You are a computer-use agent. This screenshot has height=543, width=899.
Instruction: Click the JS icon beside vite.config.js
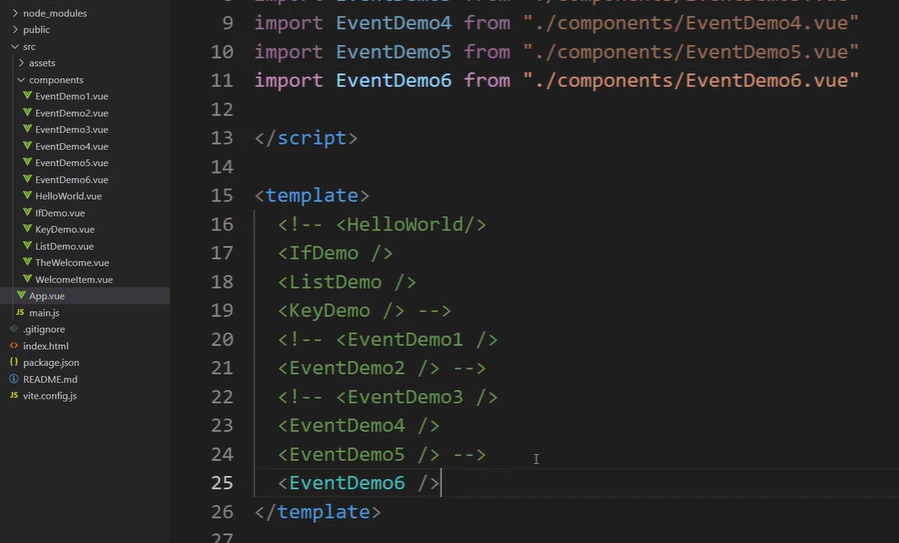coord(14,395)
